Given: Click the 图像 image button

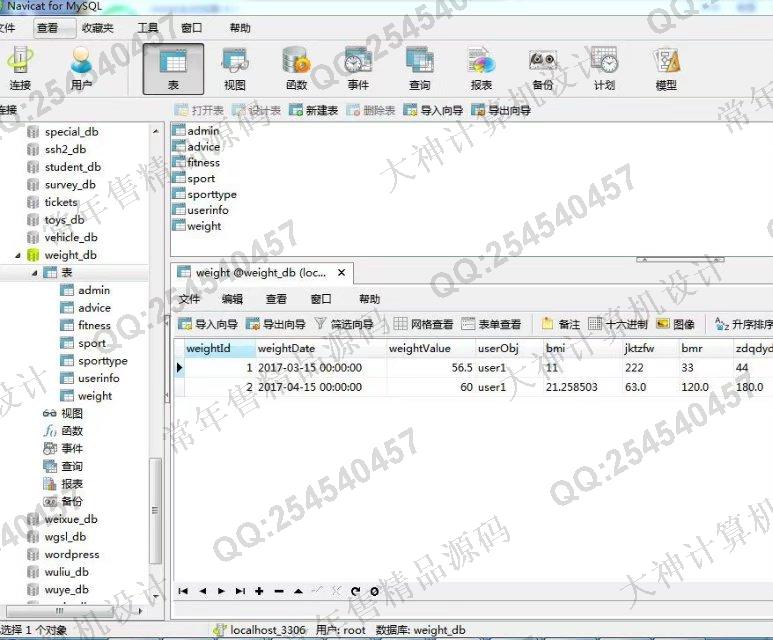Looking at the screenshot, I should (675, 324).
